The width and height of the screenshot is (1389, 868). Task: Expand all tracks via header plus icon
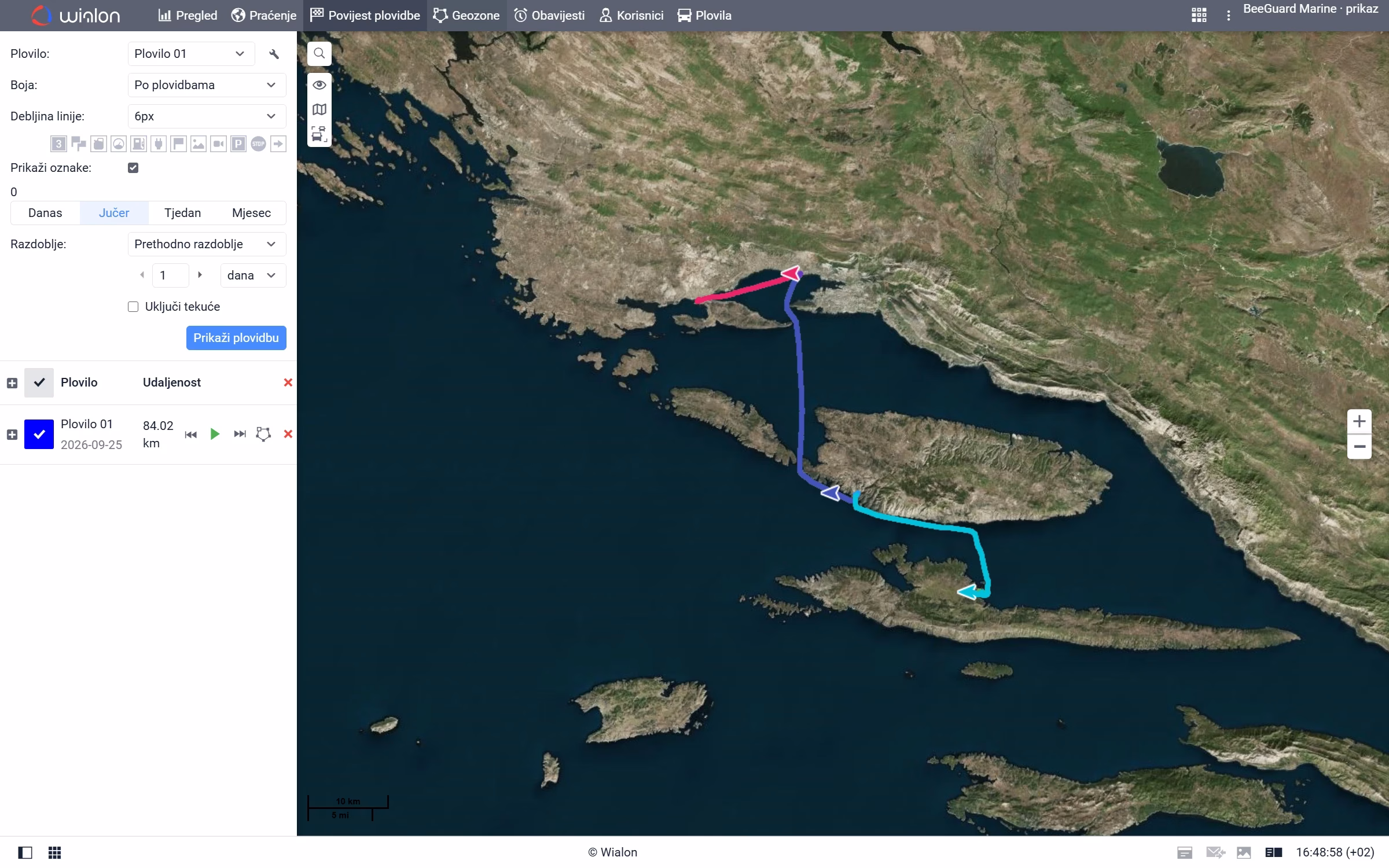click(12, 383)
